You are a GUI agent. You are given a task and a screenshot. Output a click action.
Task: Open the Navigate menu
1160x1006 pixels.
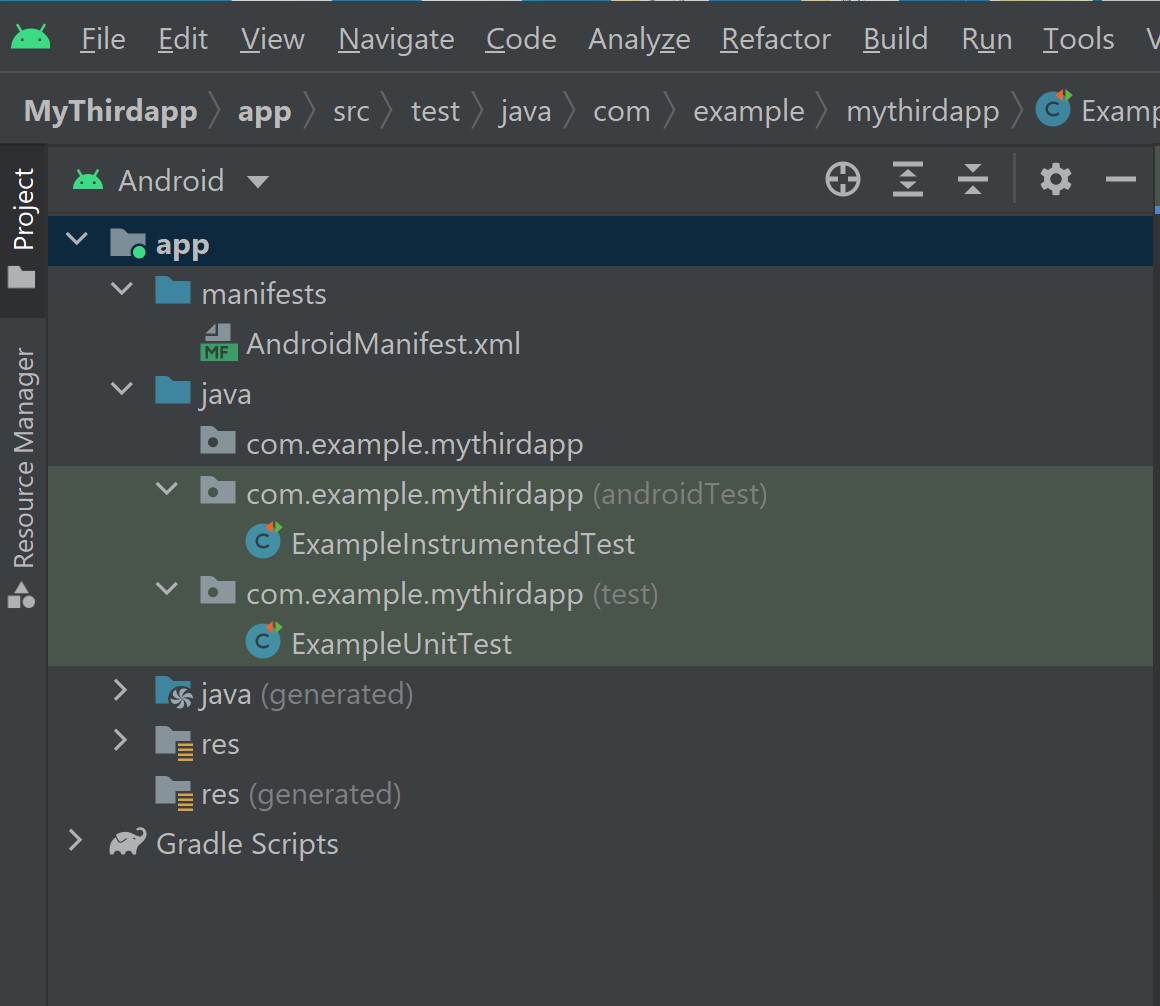[396, 38]
